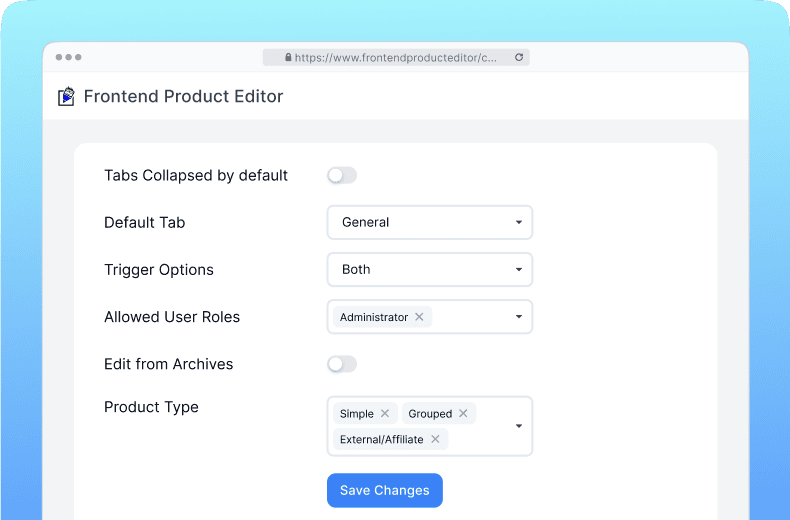Open the Default Tab dropdown
Screen dimensions: 790x520
click(429, 222)
